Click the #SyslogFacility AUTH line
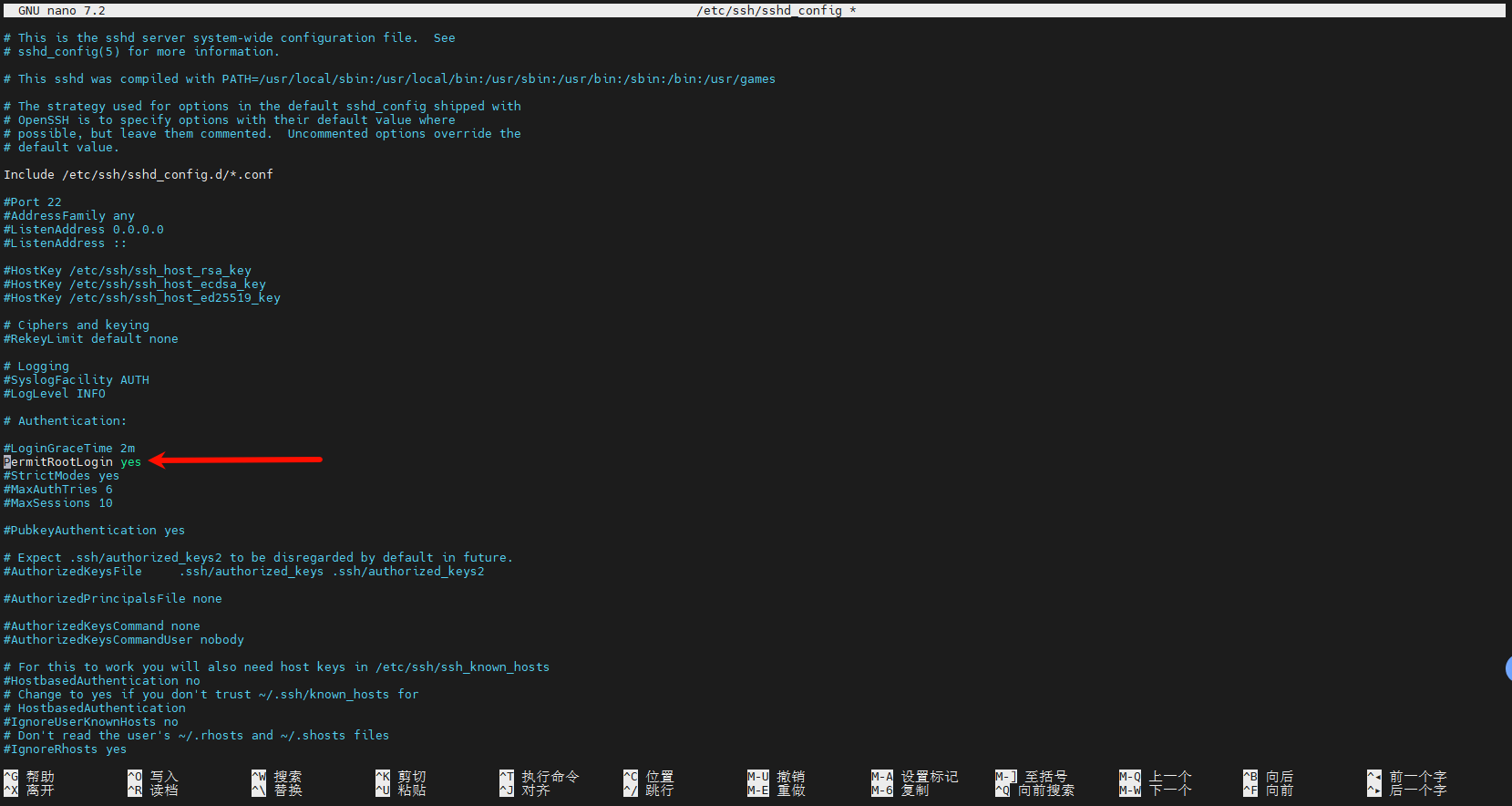Image resolution: width=1512 pixels, height=806 pixels. 77,380
